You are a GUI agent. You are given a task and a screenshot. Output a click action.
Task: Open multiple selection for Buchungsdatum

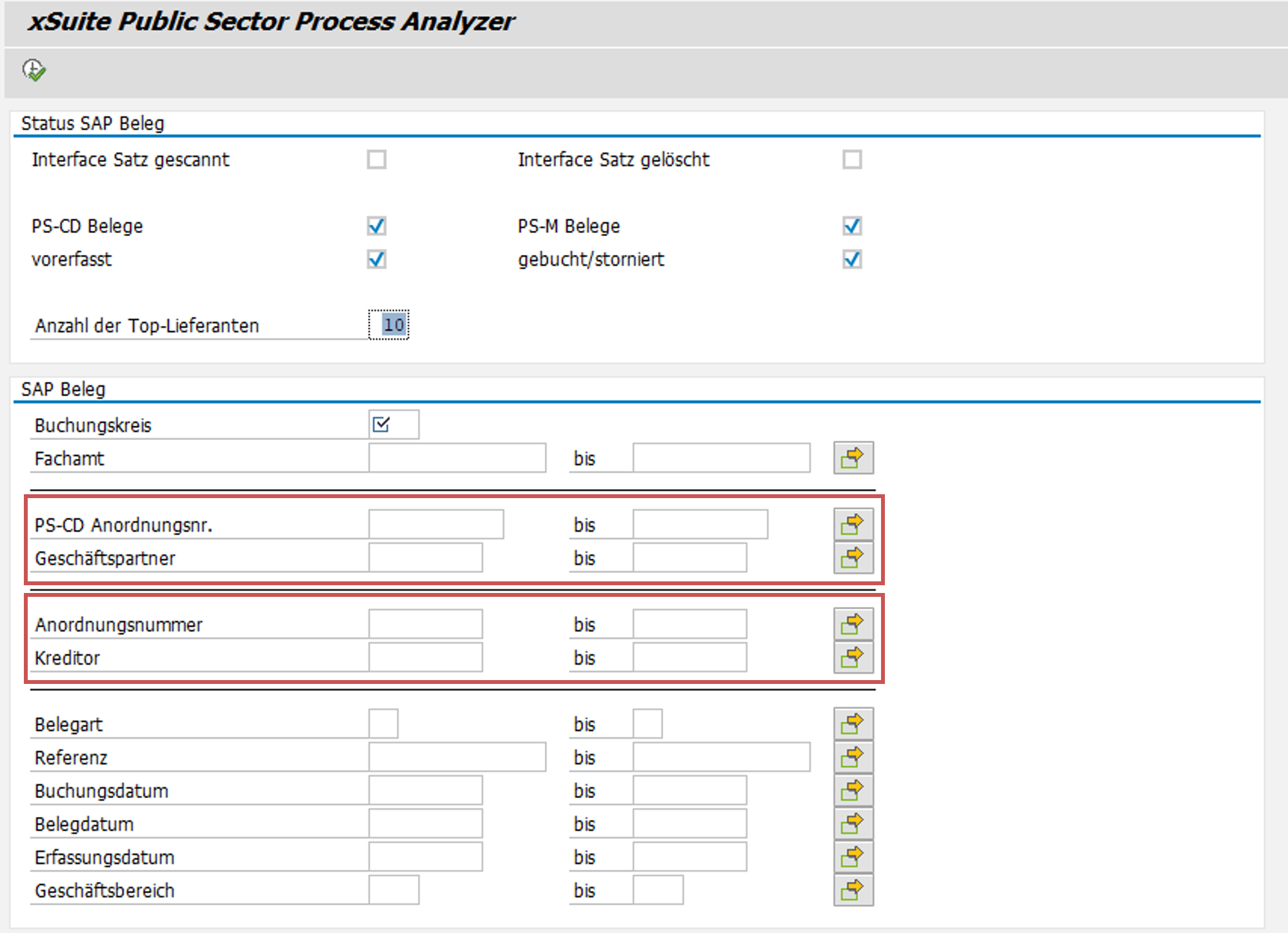[853, 790]
